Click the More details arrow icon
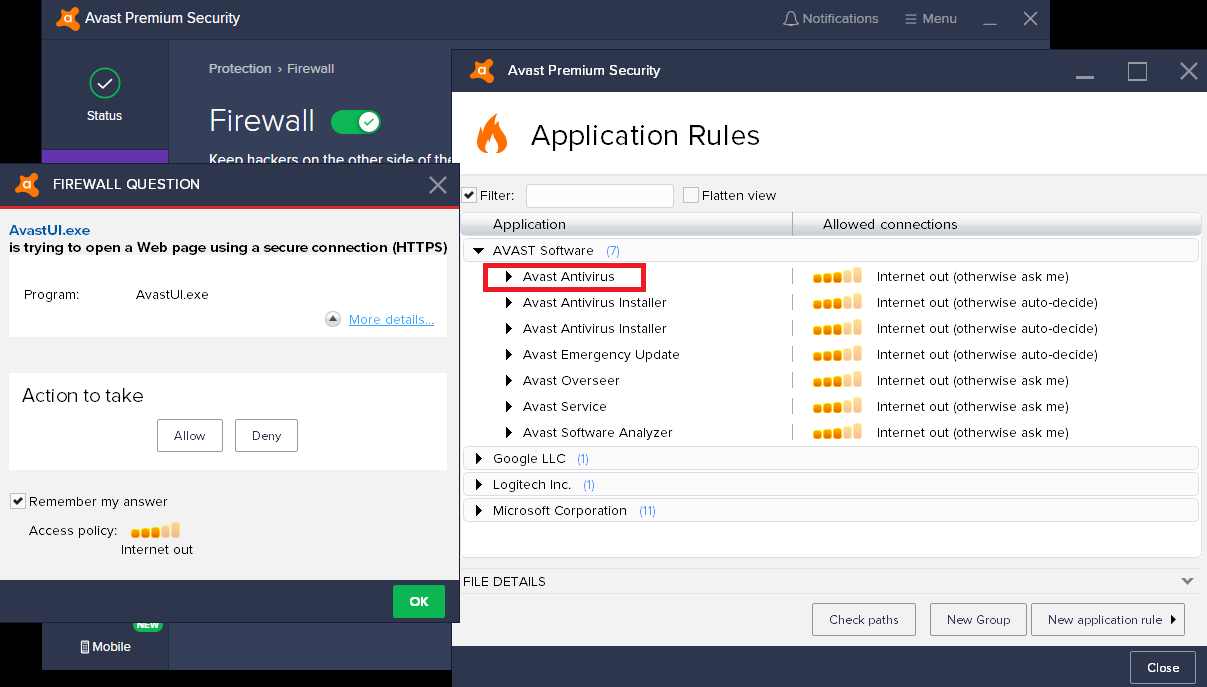Image resolution: width=1207 pixels, height=687 pixels. (333, 319)
